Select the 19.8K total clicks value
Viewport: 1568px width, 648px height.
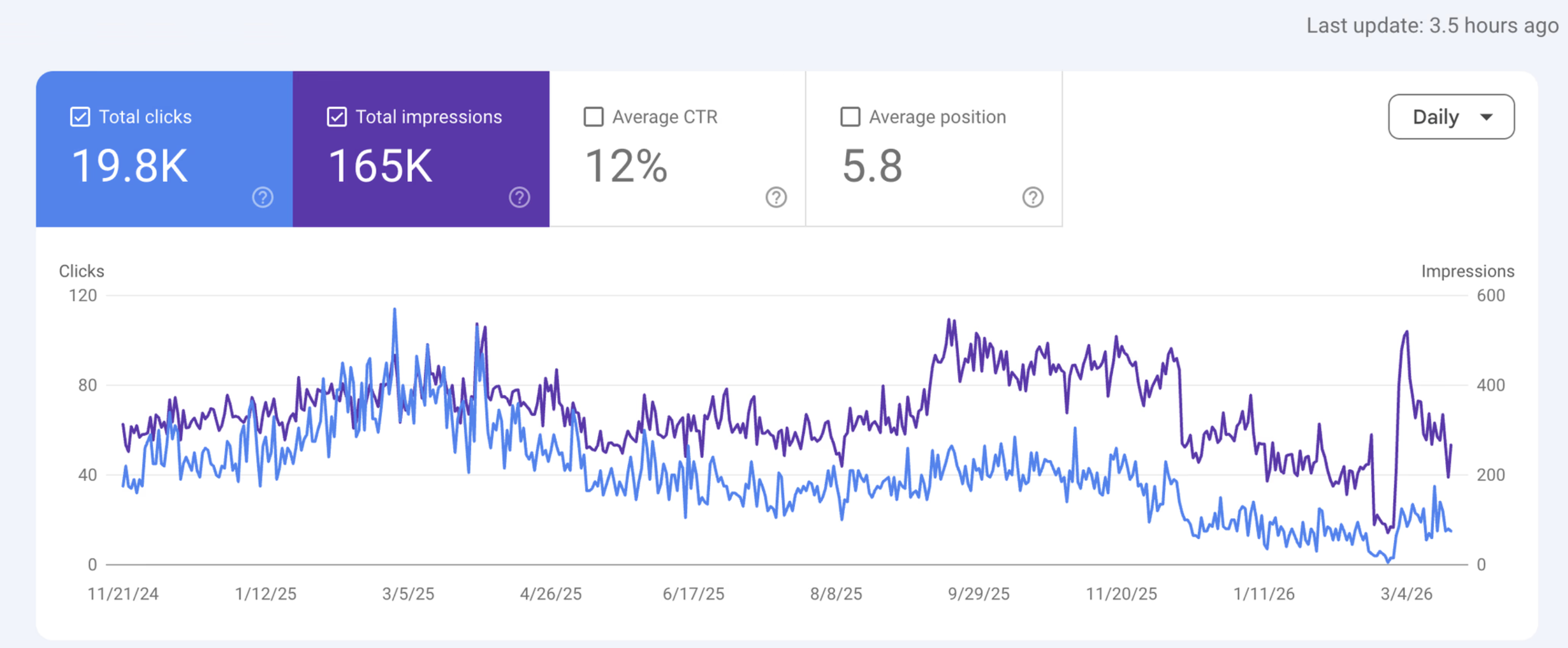click(130, 166)
